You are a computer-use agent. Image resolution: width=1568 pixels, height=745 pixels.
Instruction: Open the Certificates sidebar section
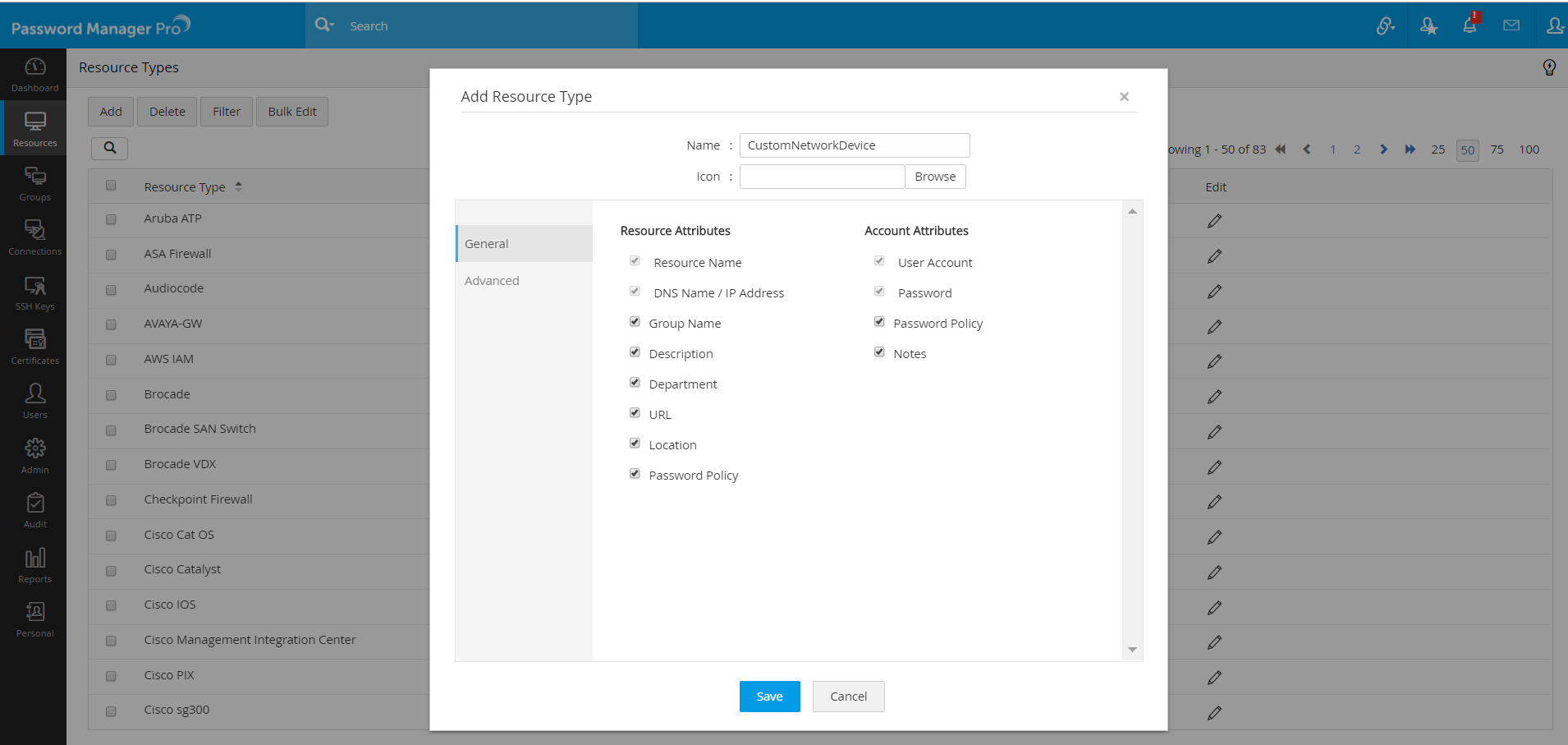(x=34, y=347)
